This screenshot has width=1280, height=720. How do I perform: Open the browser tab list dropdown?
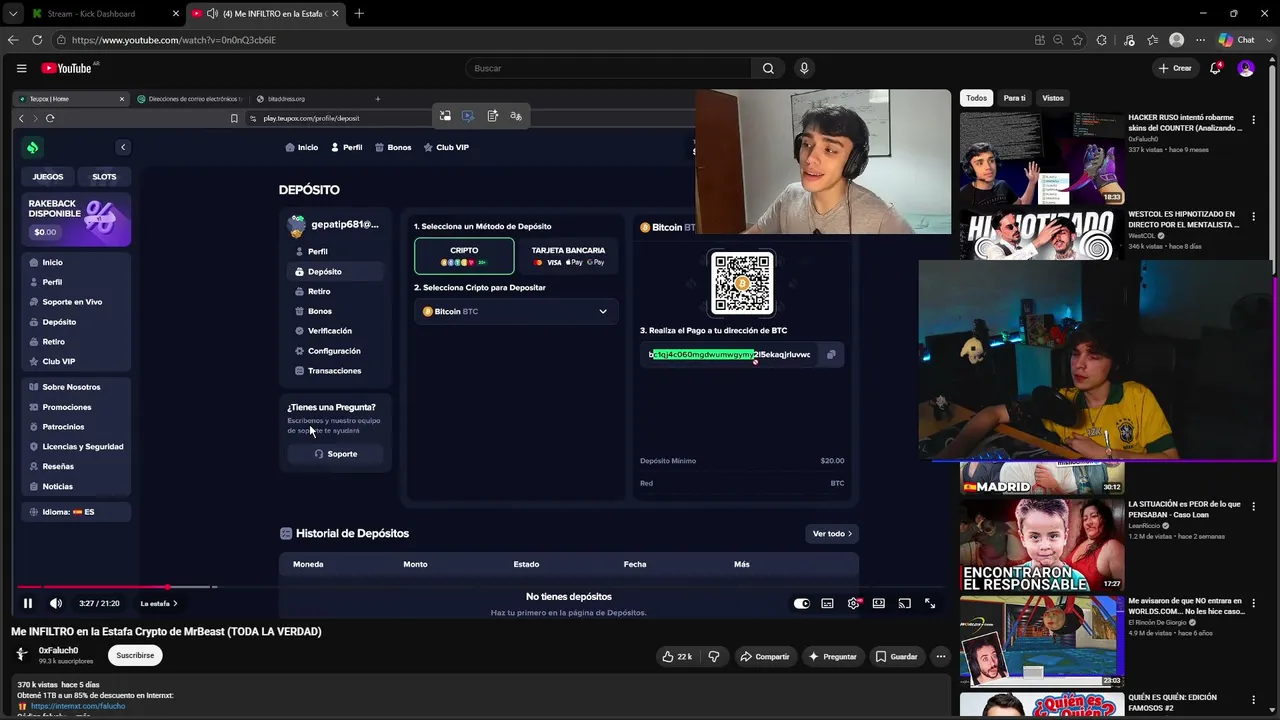(13, 13)
